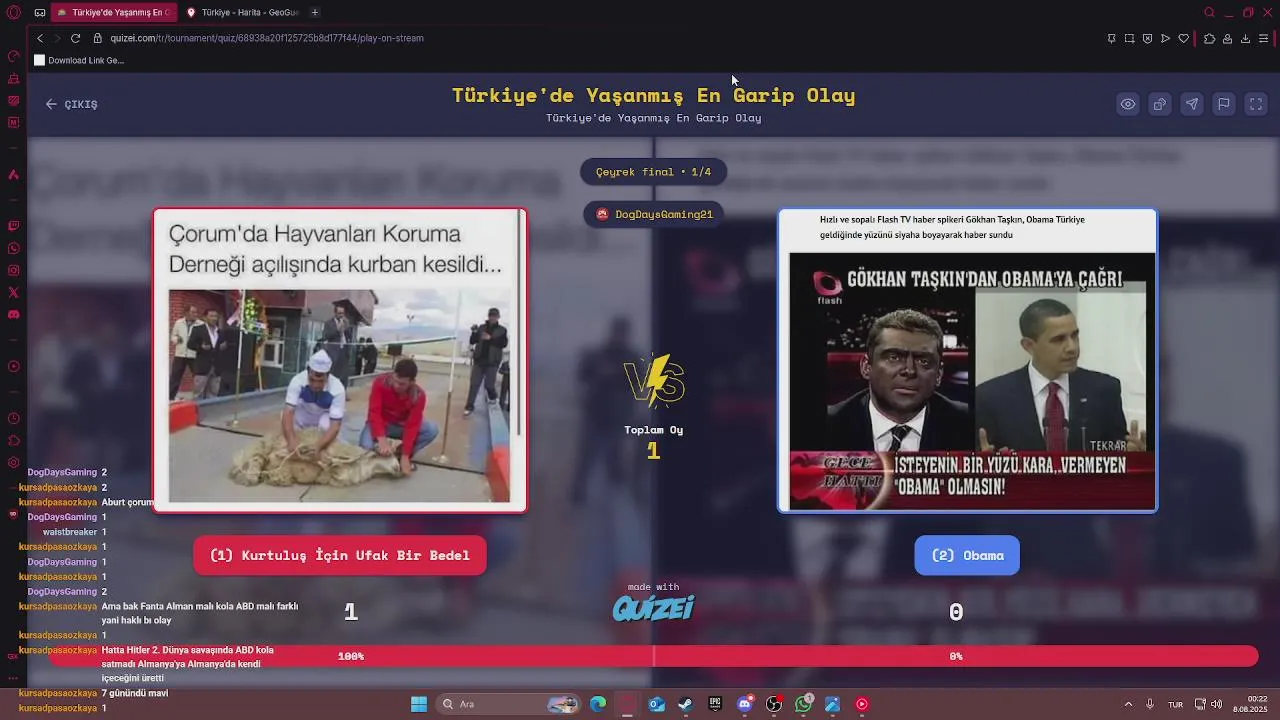Screen dimensions: 1280x720
Task: Open the Download Link Ge... bookmark
Action: coord(79,60)
